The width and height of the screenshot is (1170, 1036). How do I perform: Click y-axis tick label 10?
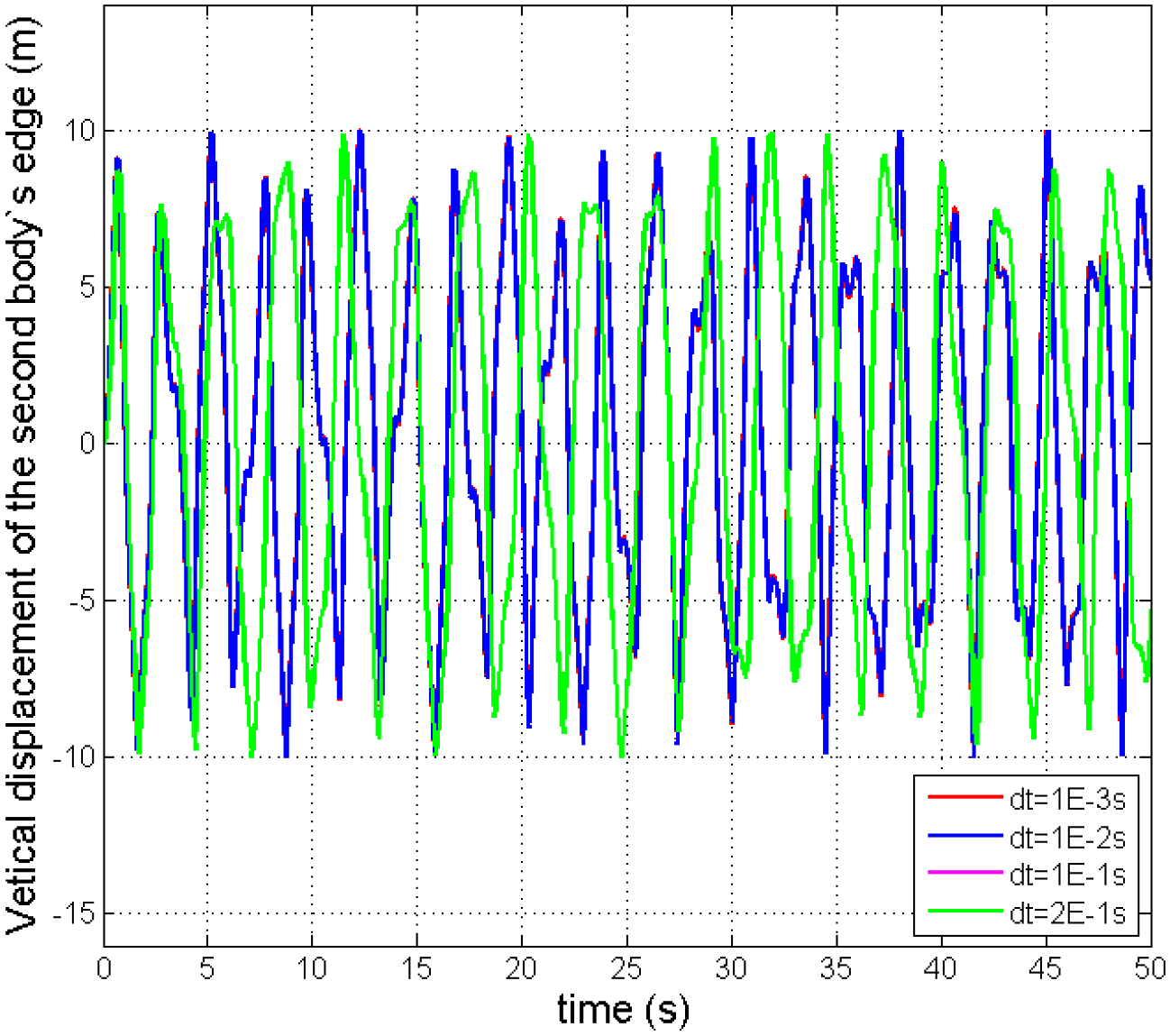80,131
